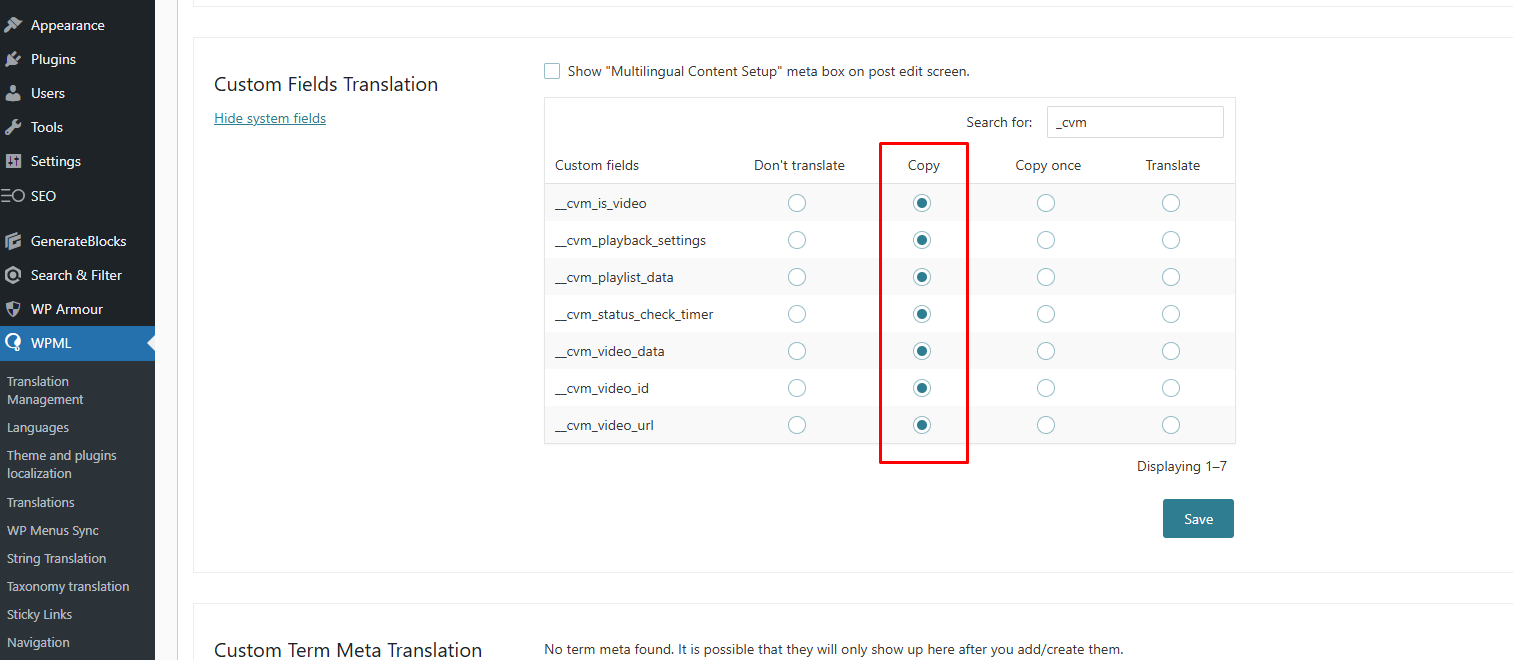1513x660 pixels.
Task: Open the Translations submenu link
Action: (41, 502)
